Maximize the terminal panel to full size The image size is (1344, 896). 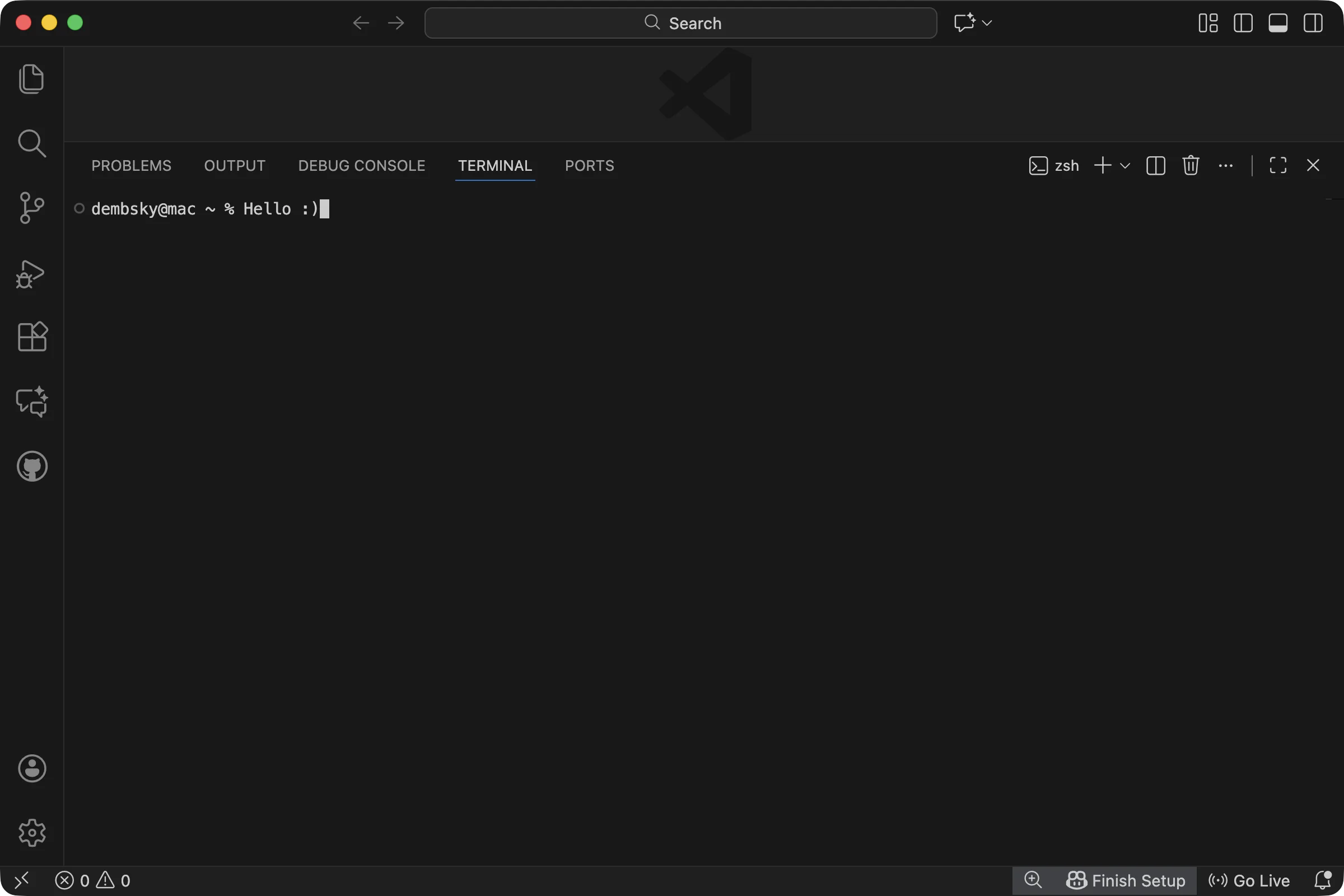(1278, 165)
